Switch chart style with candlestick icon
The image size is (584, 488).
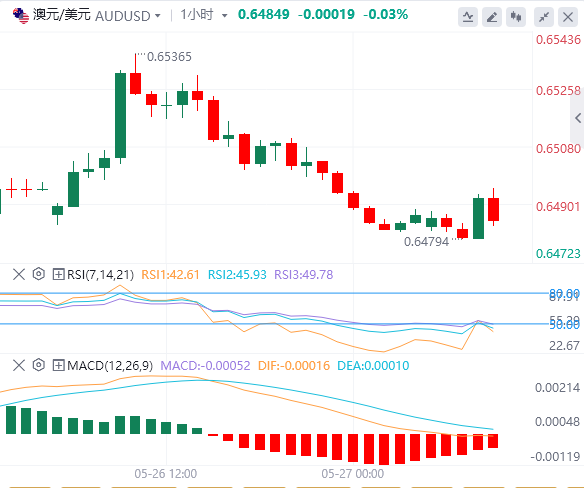tap(516, 17)
